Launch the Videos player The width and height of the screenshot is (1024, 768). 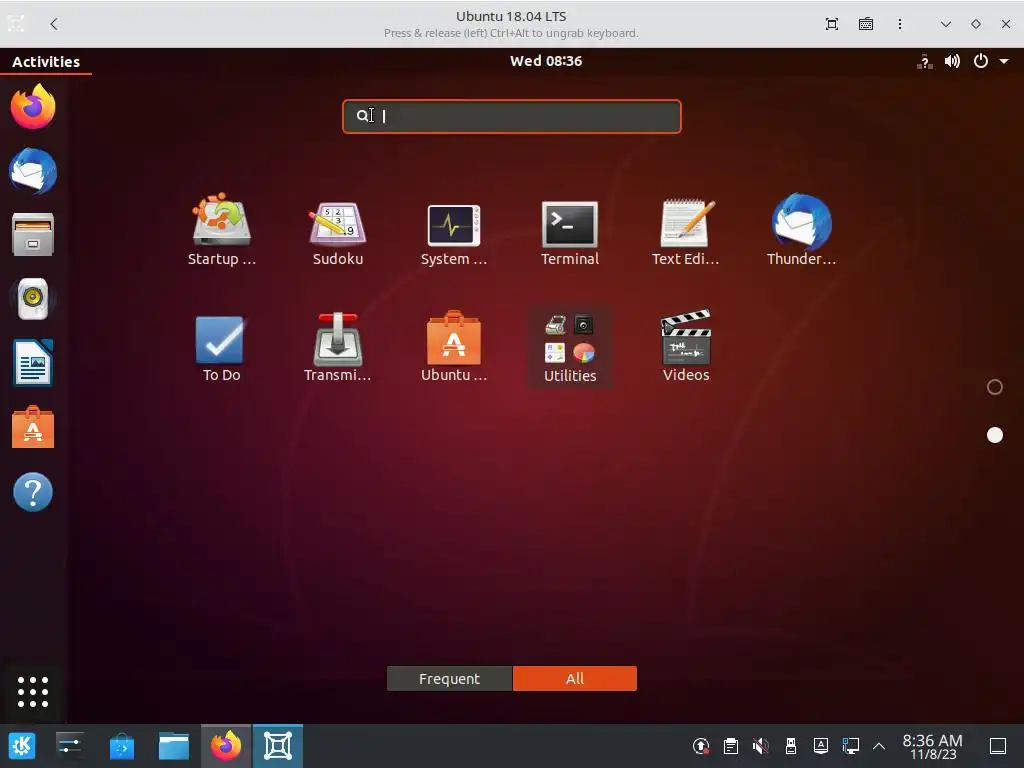pyautogui.click(x=686, y=346)
